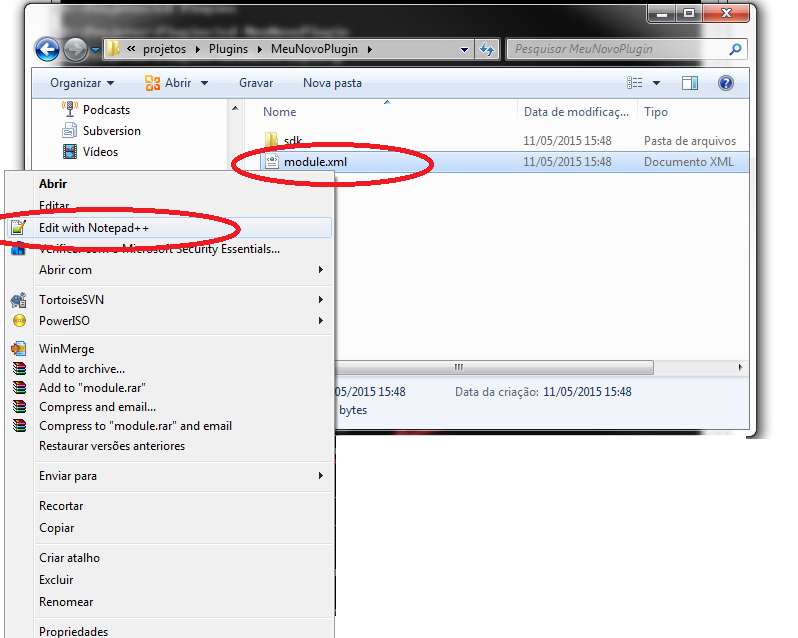Click the refresh icon beside address bar
This screenshot has width=798, height=638.
coord(487,49)
